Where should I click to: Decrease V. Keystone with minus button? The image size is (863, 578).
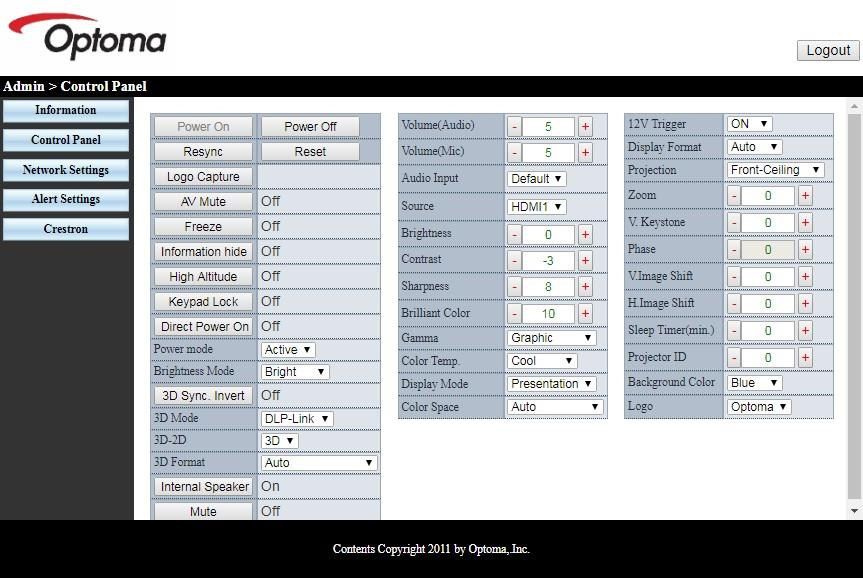[x=734, y=223]
